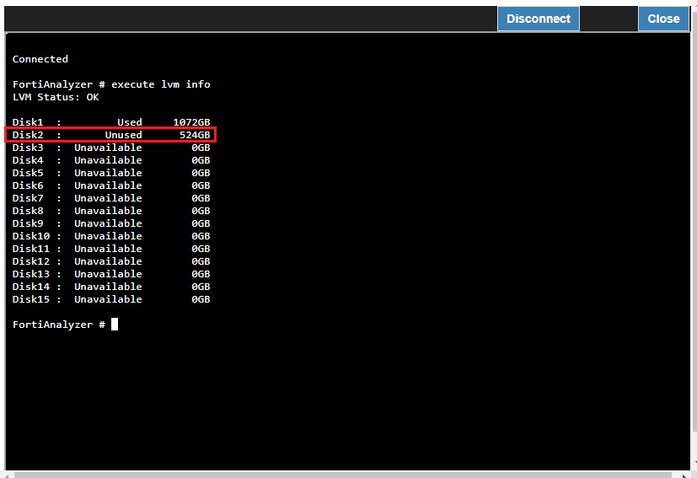
Task: Click the Disk9 Unavailable row
Action: click(111, 224)
